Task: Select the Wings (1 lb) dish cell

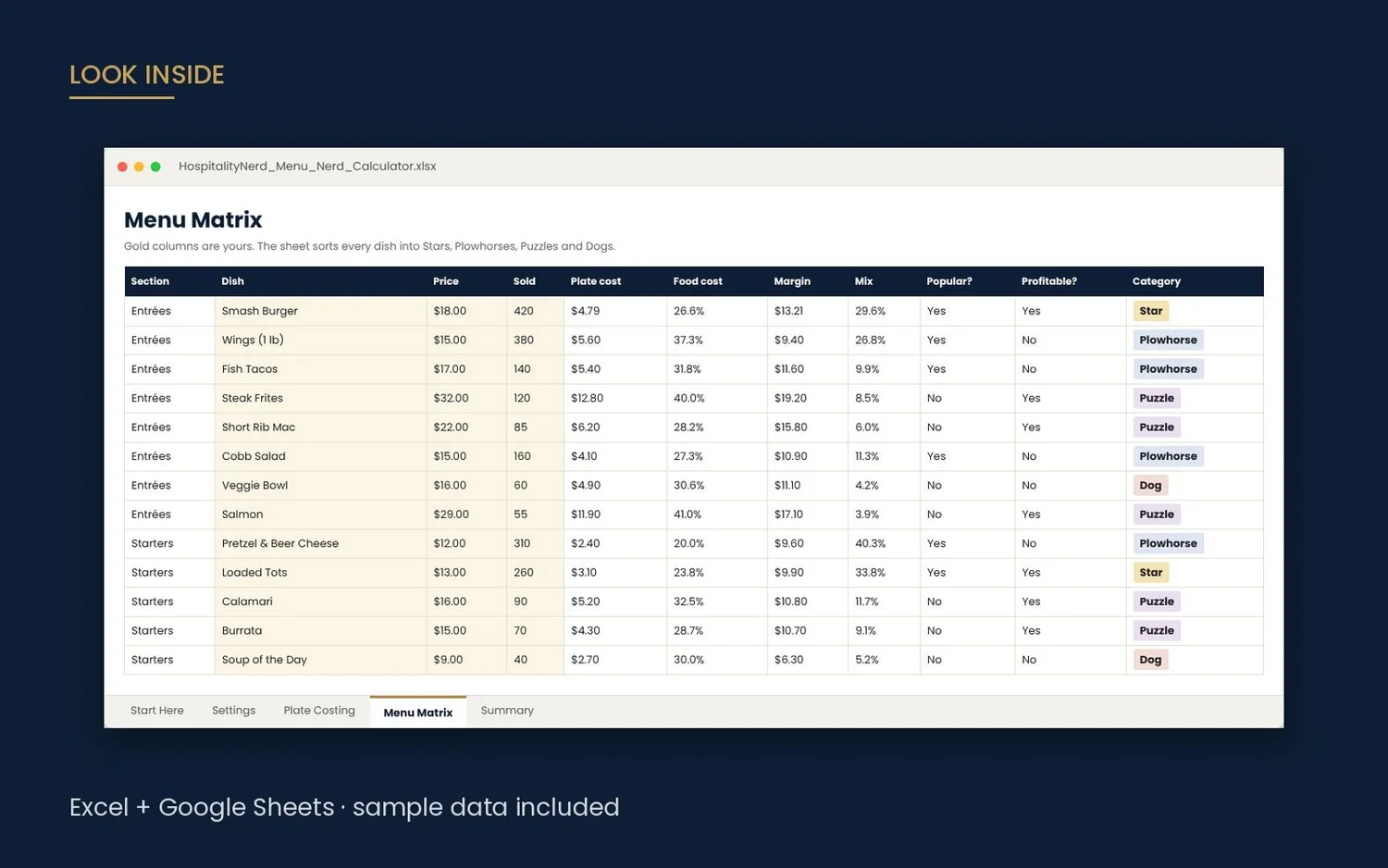Action: point(320,340)
